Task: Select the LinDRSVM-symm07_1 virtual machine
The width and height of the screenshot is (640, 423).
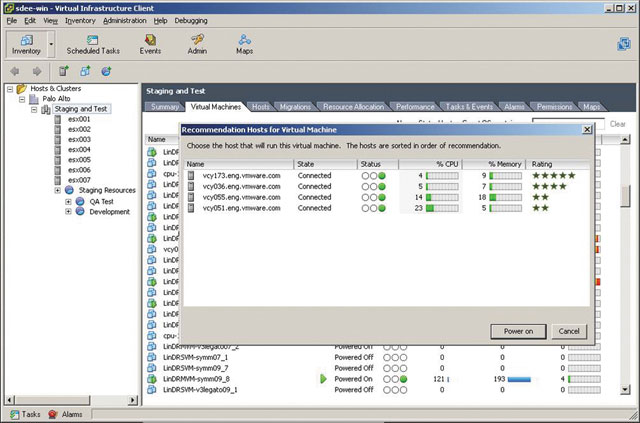Action: [x=196, y=357]
